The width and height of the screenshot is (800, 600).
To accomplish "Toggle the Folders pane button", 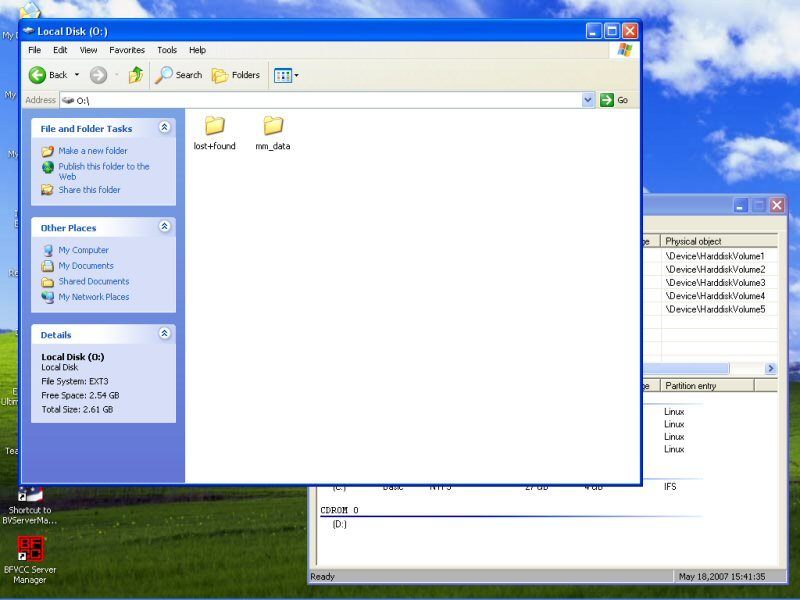I will pyautogui.click(x=236, y=75).
